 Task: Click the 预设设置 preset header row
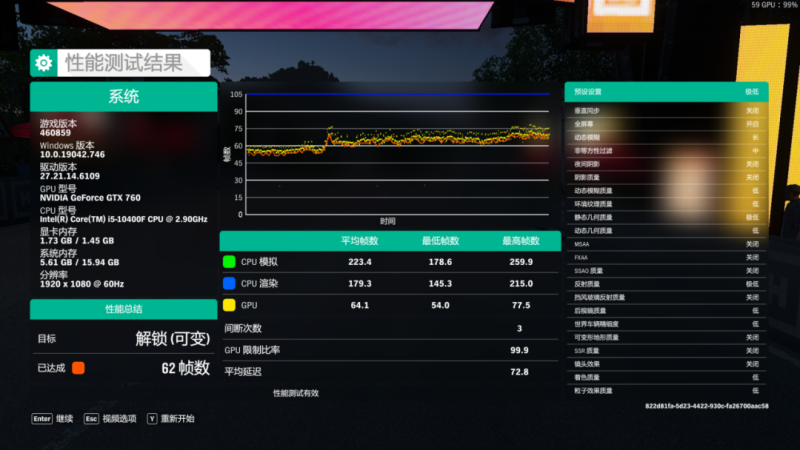click(x=666, y=92)
